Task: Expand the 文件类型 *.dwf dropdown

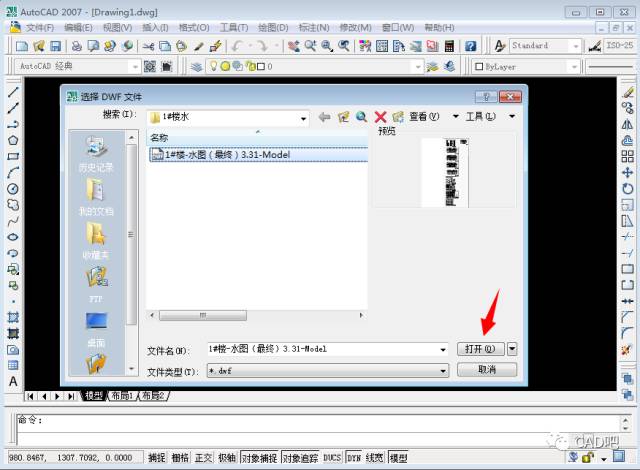Action: click(443, 371)
